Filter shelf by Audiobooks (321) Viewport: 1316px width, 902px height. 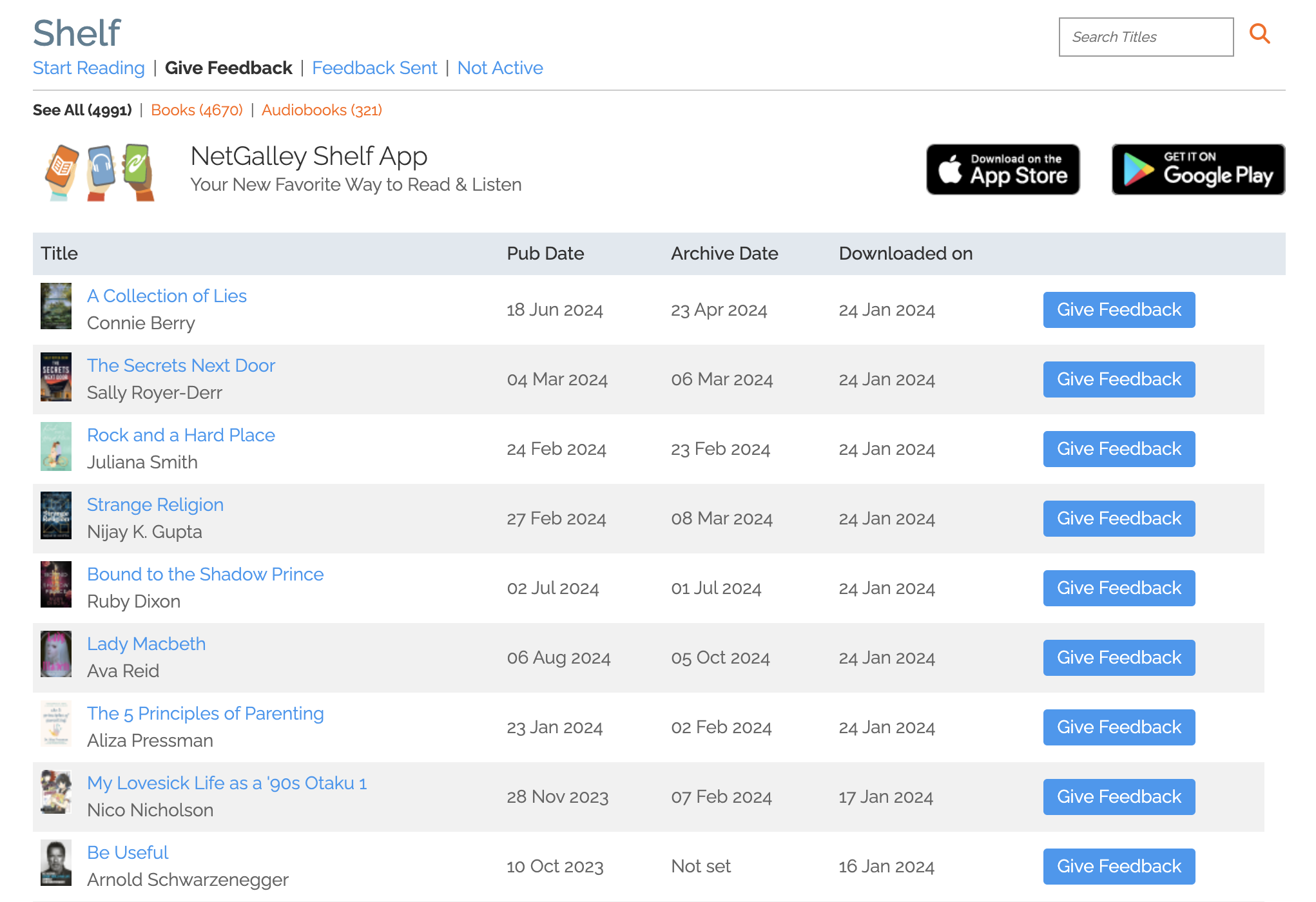[x=322, y=110]
